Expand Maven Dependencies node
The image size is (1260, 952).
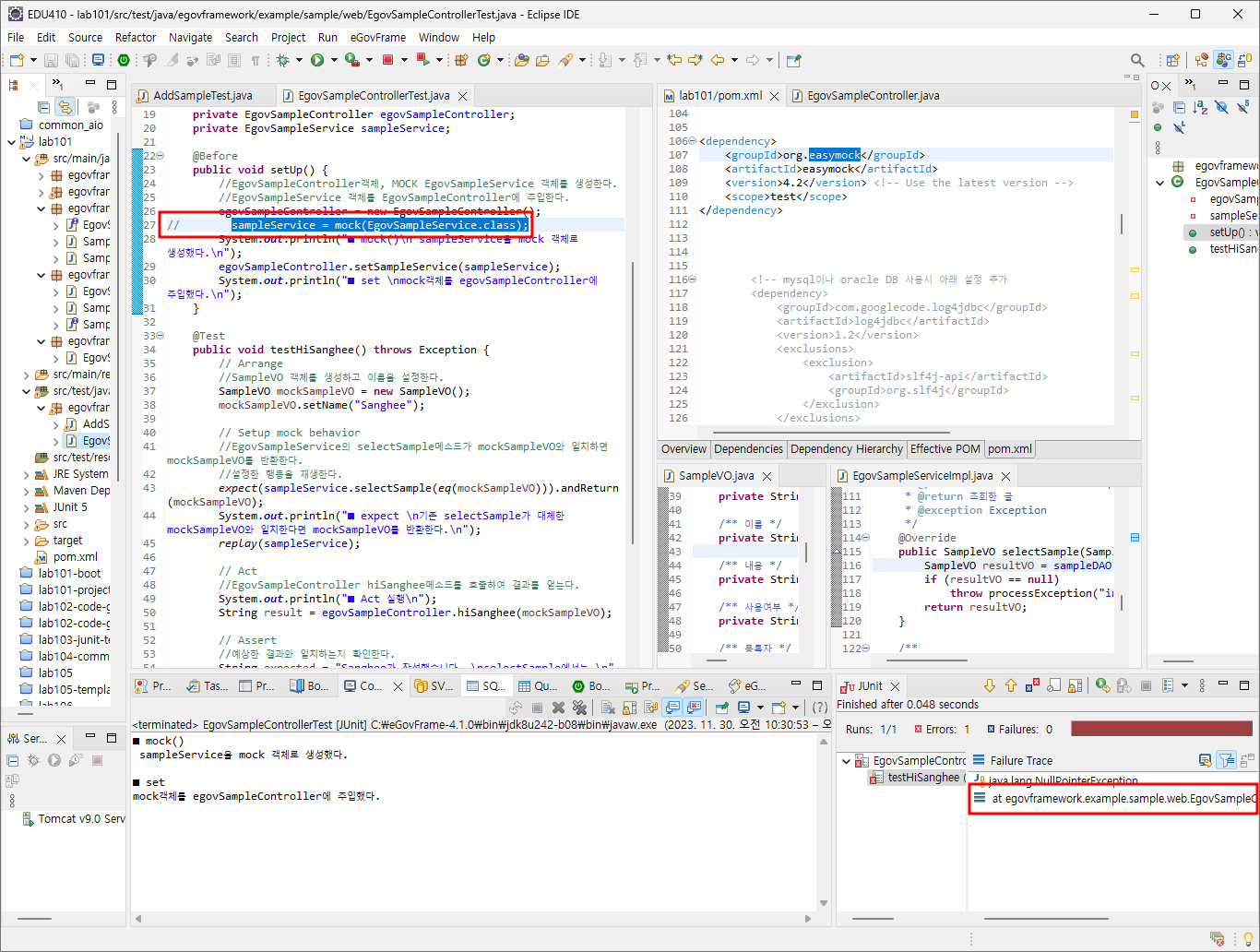(26, 491)
